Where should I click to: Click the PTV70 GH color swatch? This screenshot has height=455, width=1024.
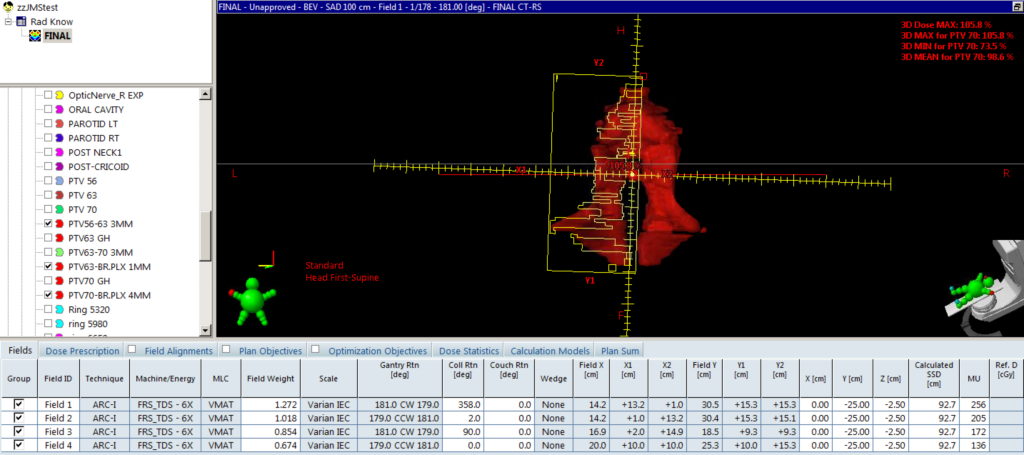tap(60, 282)
